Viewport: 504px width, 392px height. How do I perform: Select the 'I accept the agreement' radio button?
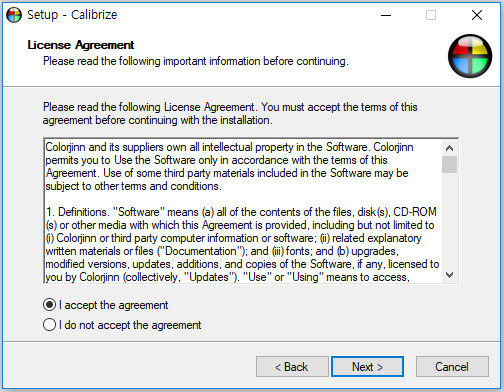pyautogui.click(x=49, y=305)
